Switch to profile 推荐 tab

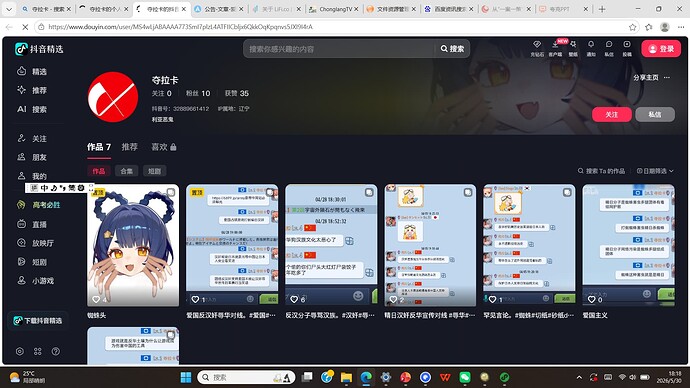pyautogui.click(x=129, y=147)
